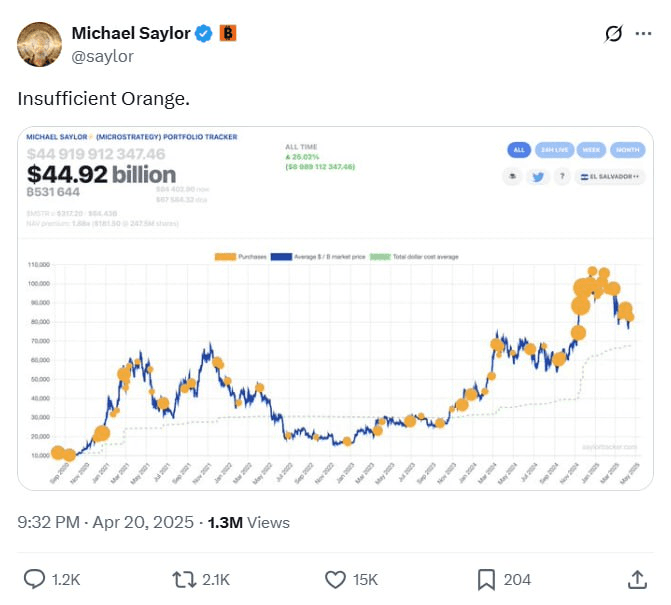Like the post with the heart icon

tap(336, 578)
